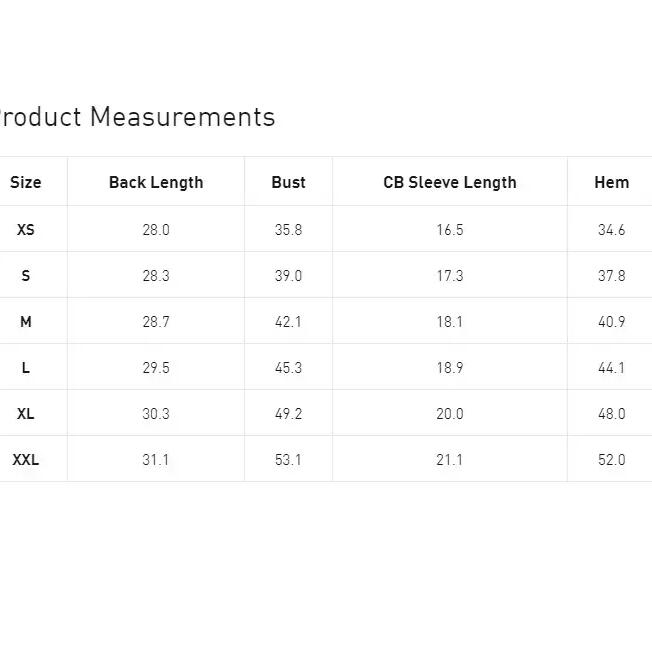652x652 pixels.
Task: Select the bust value 42.1
Action: tap(288, 322)
